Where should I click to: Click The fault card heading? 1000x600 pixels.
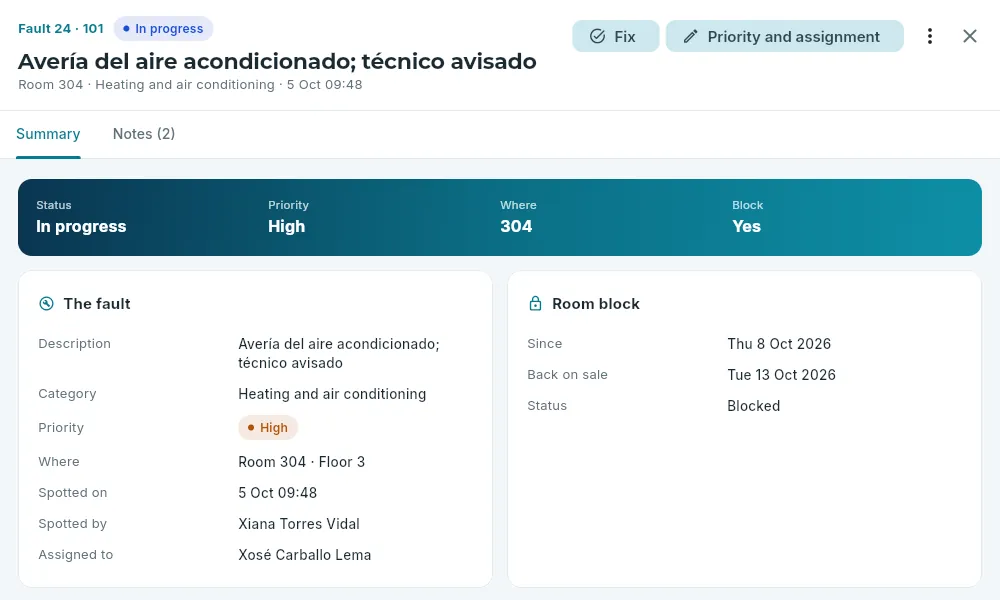97,304
